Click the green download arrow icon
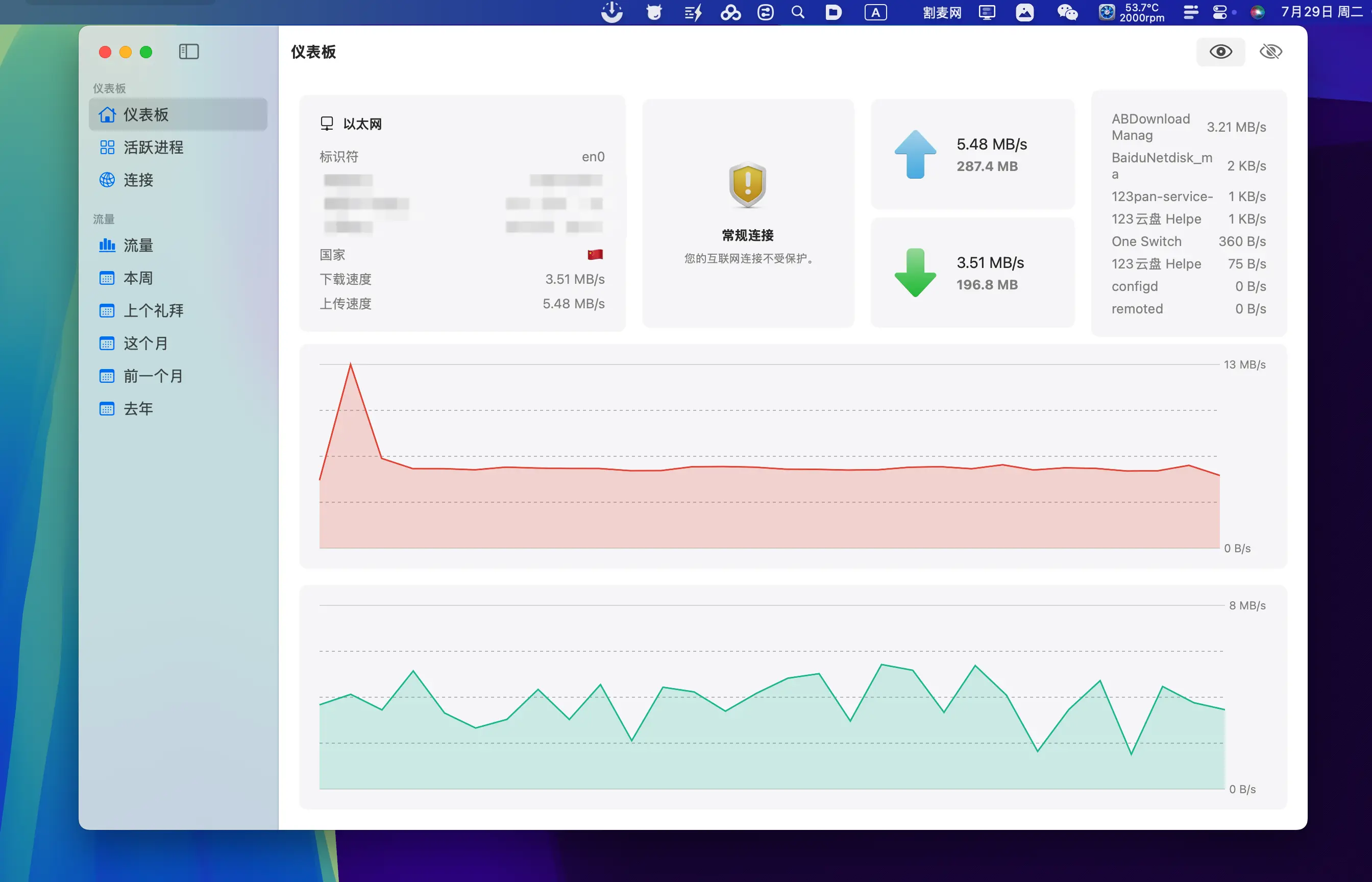Viewport: 1372px width, 882px height. coord(915,273)
